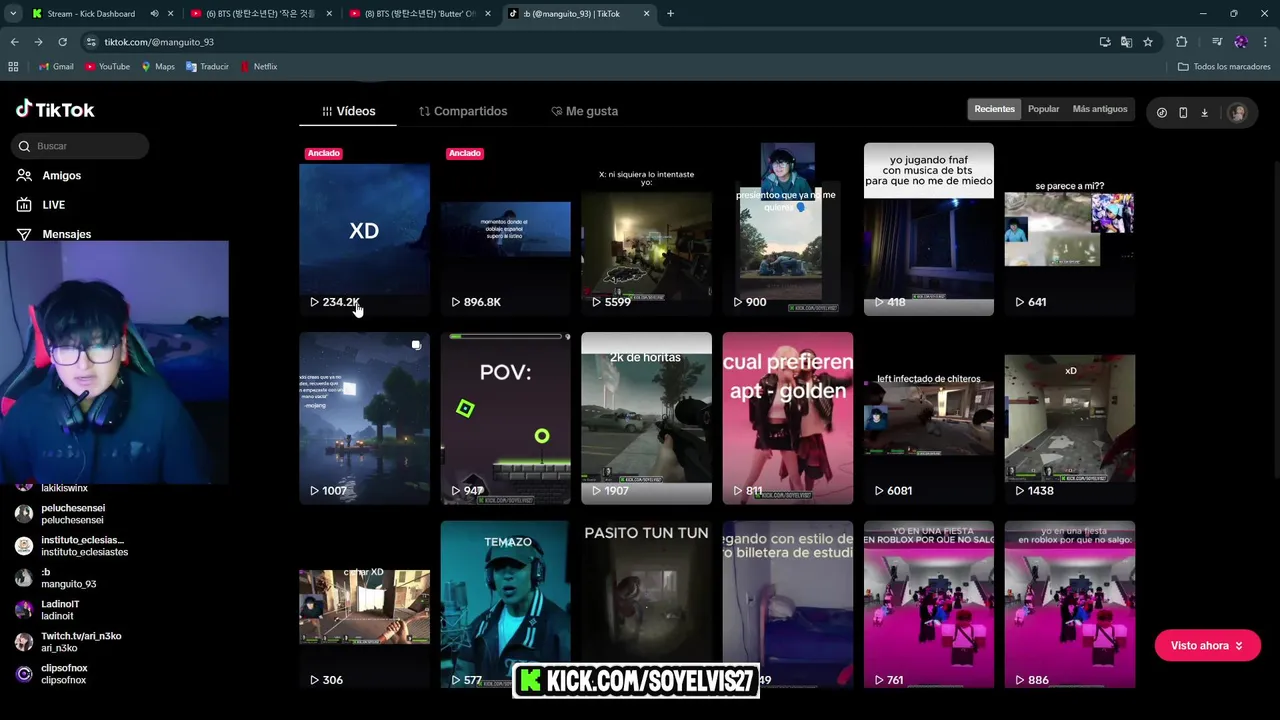This screenshot has height=720, width=1280.
Task: Open the Roblox fiesta video with 761 views
Action: coord(928,605)
